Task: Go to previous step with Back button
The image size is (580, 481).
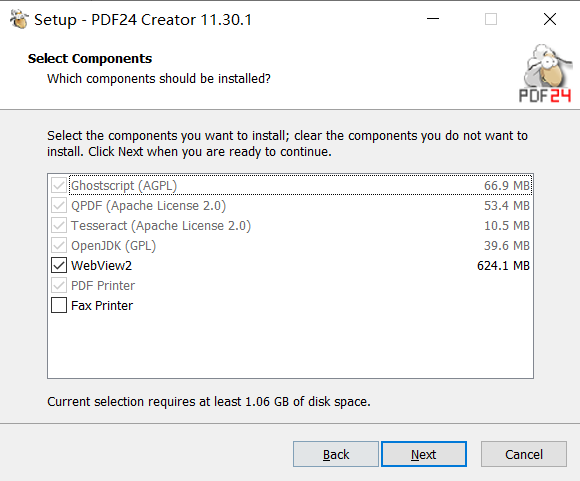Action: [x=336, y=454]
